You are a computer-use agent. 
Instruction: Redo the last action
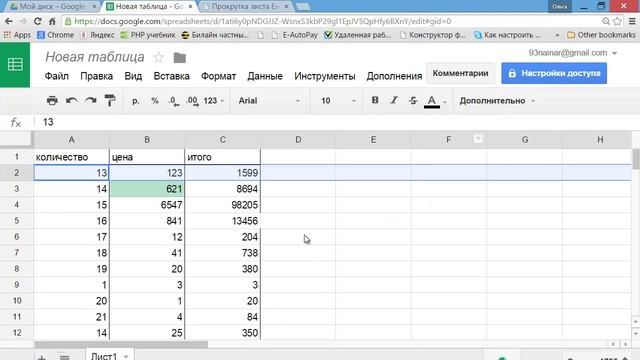[91, 100]
